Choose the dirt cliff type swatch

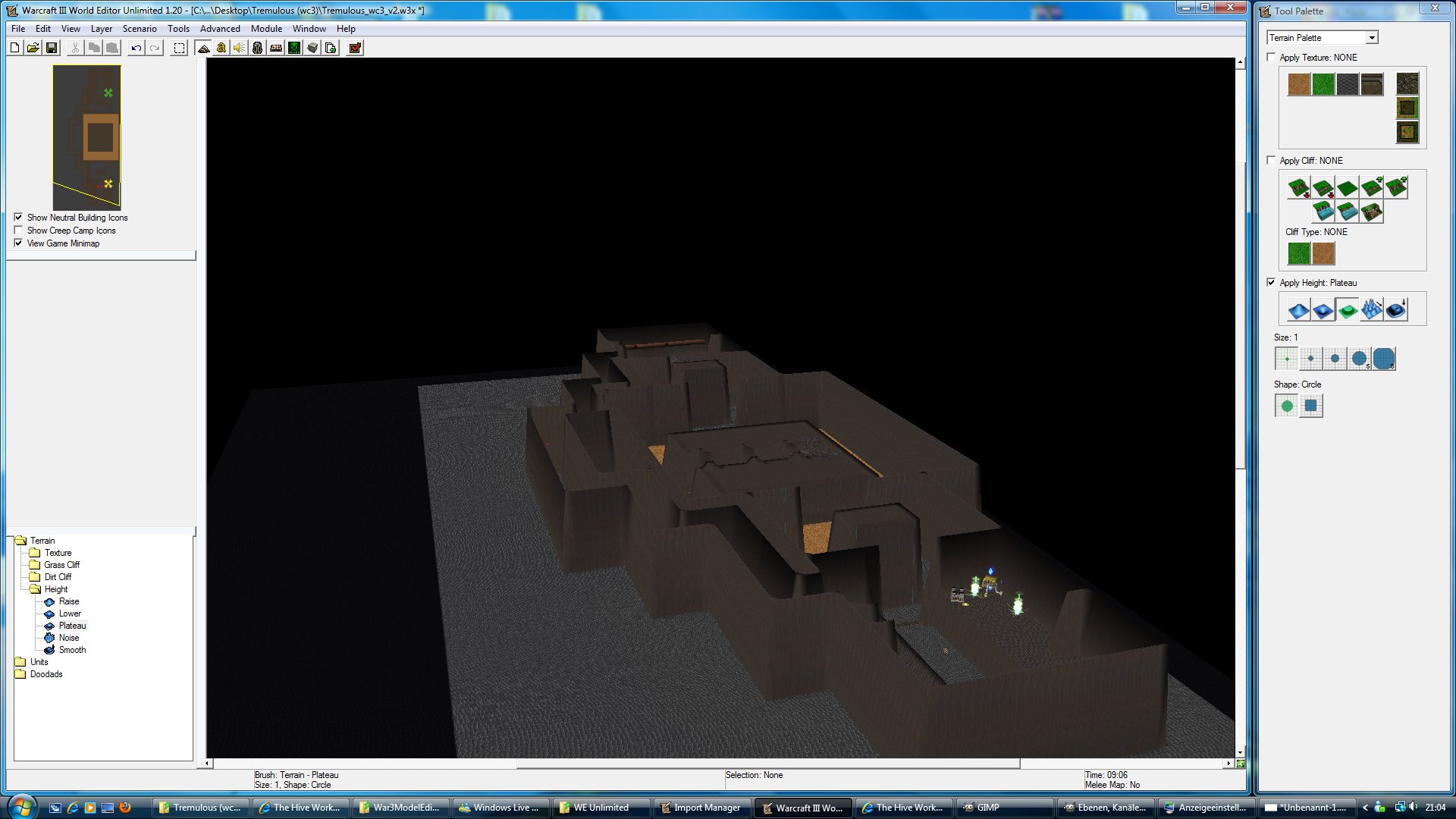tap(1323, 253)
